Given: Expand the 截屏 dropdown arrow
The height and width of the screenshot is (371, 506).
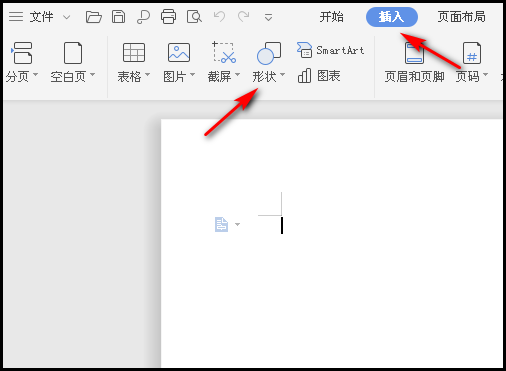Looking at the screenshot, I should (x=237, y=74).
